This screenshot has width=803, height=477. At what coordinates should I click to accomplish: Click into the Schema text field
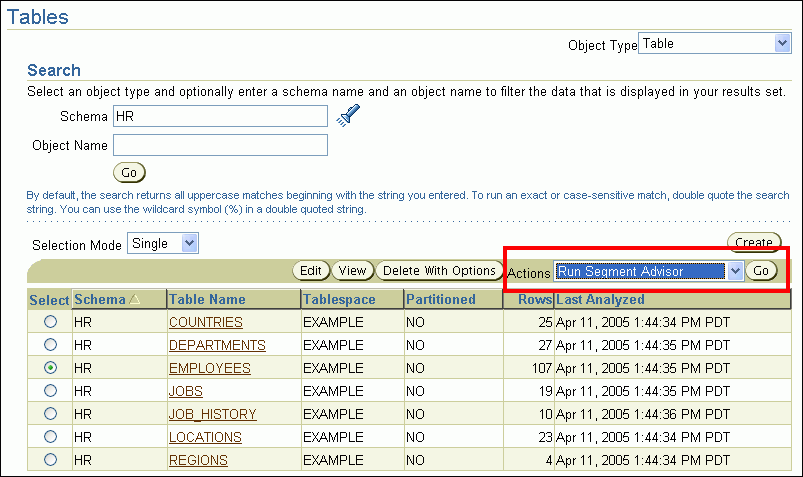tap(221, 116)
